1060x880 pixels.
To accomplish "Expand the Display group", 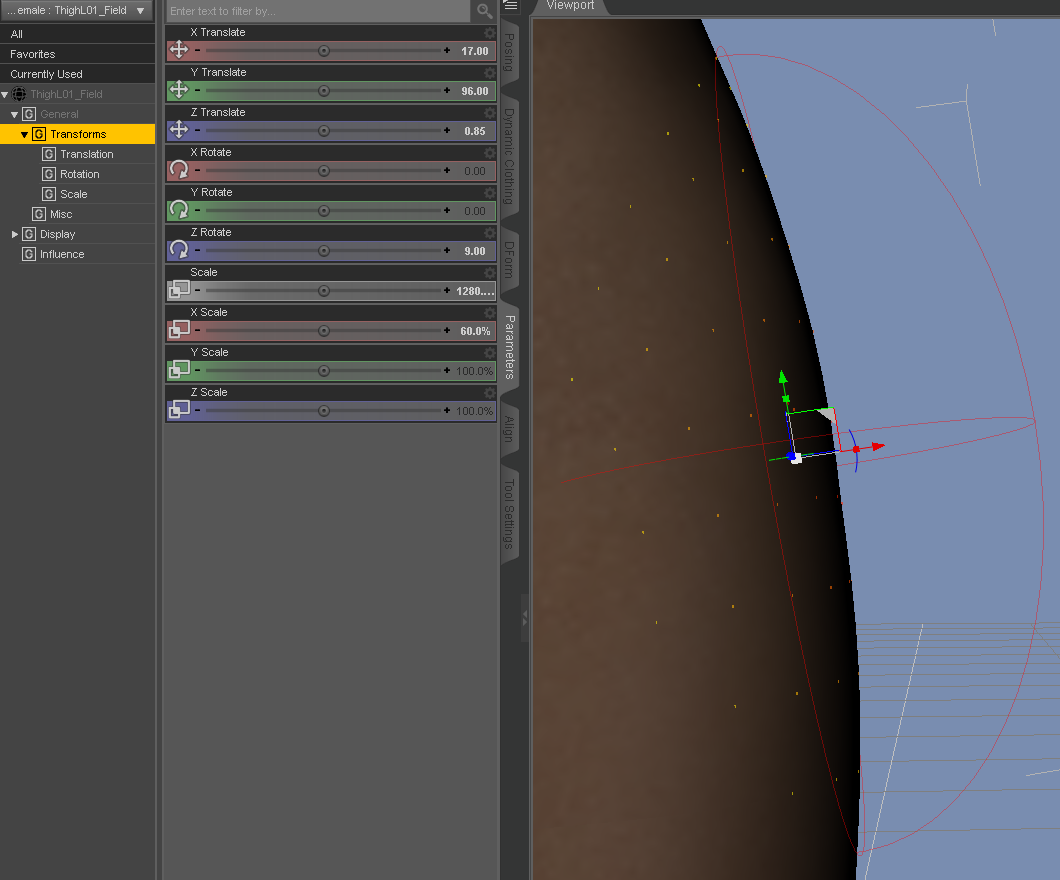I will [x=15, y=235].
